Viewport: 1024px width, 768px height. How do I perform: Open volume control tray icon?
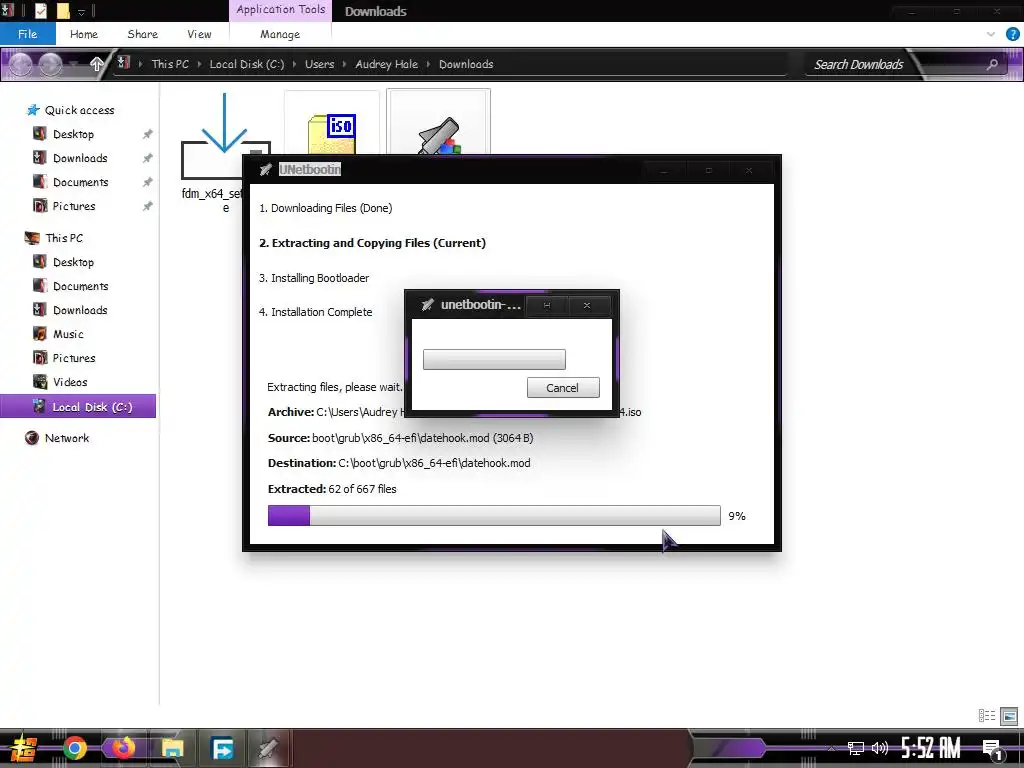[880, 748]
